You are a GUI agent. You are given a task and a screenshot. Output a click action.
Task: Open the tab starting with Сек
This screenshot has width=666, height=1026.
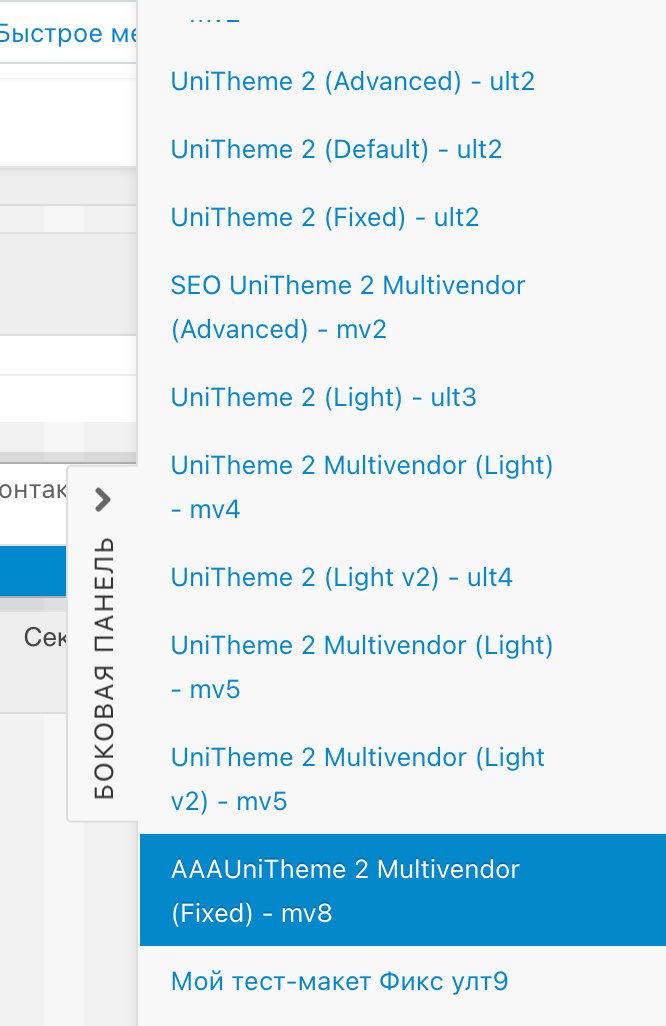pyautogui.click(x=46, y=638)
